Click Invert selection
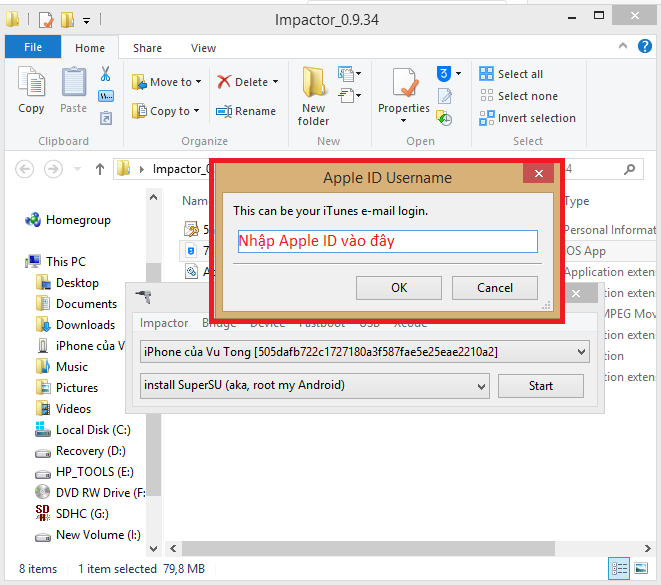Image resolution: width=661 pixels, height=585 pixels. [x=527, y=118]
